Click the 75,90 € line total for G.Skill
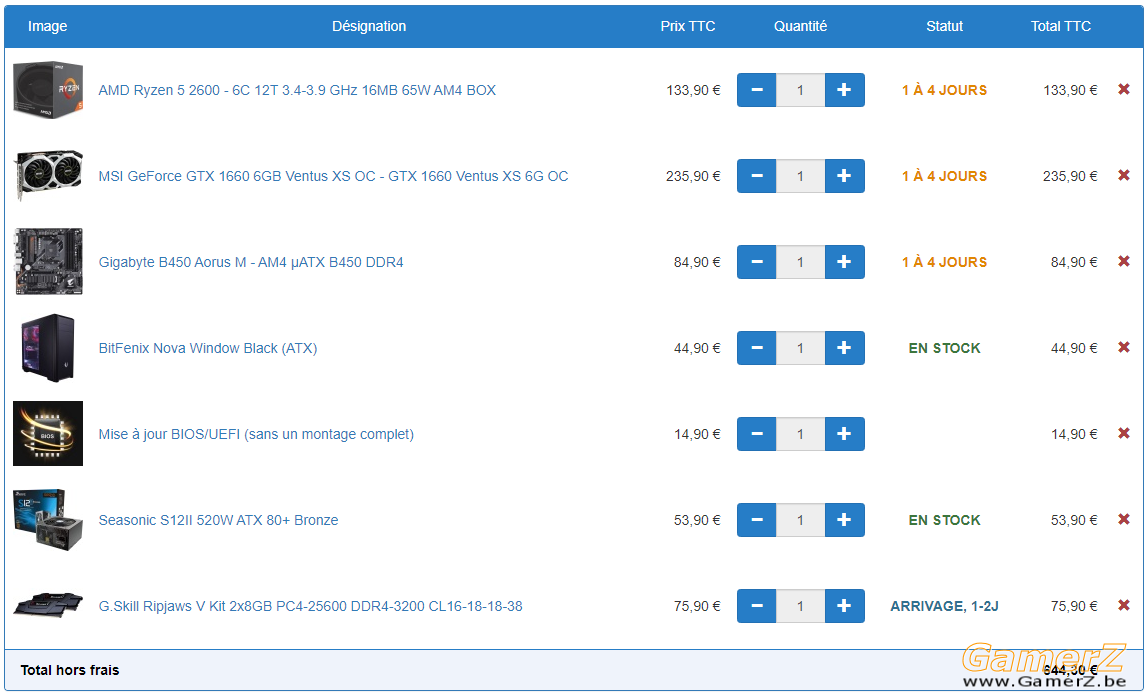1147x697 pixels. point(1074,606)
